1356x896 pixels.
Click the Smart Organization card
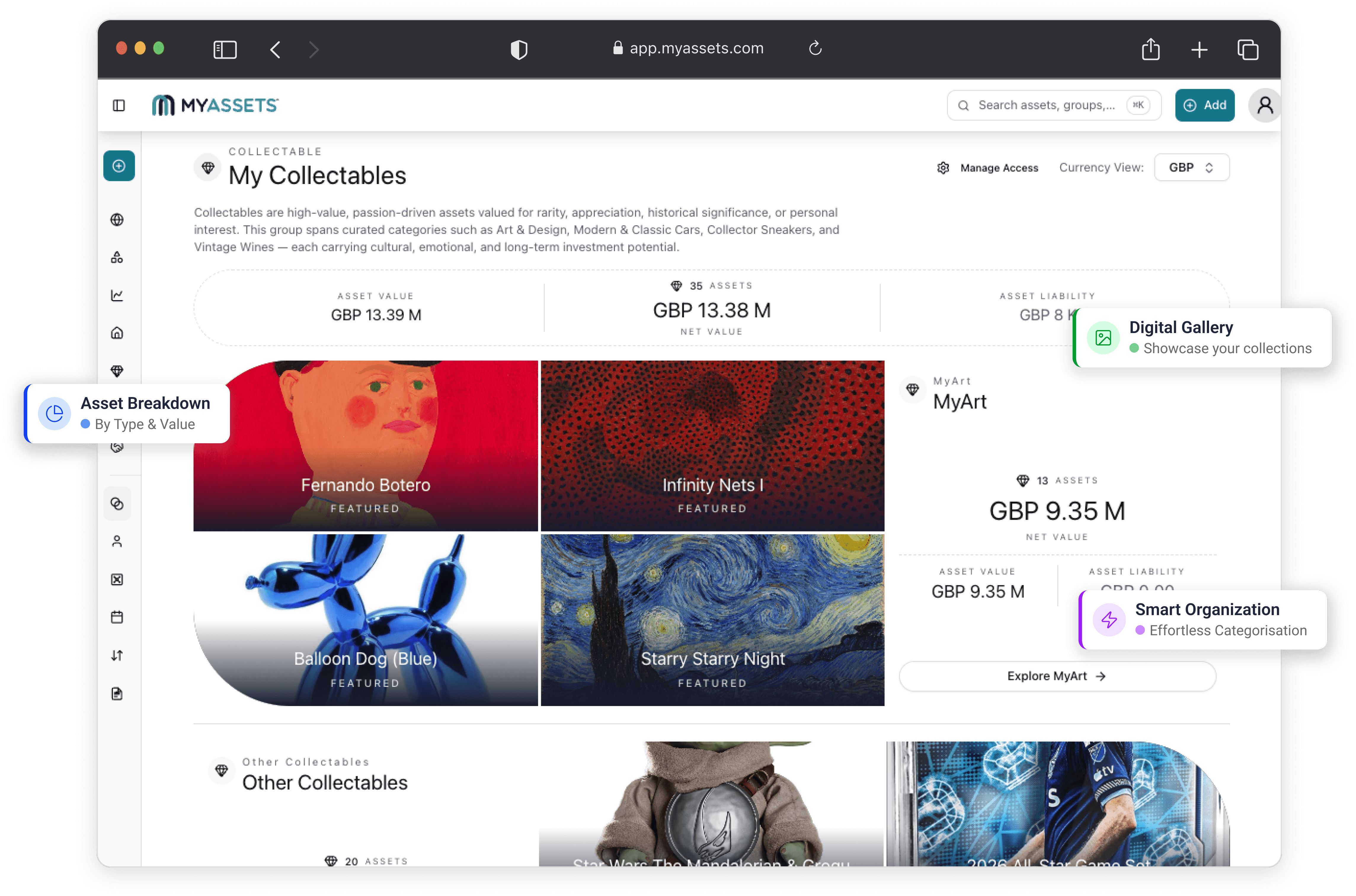click(1202, 620)
